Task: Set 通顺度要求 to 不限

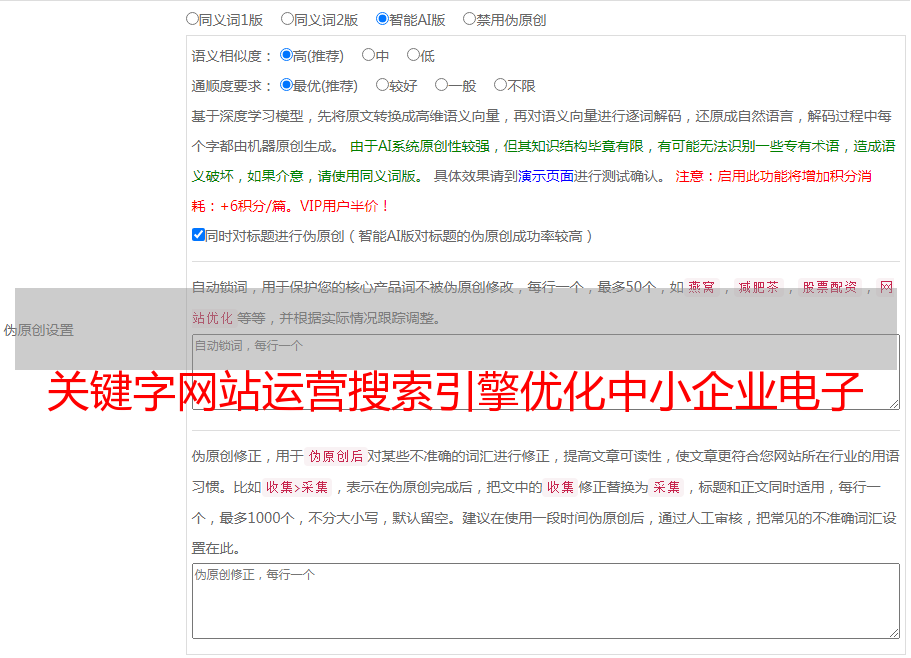Action: tap(500, 86)
